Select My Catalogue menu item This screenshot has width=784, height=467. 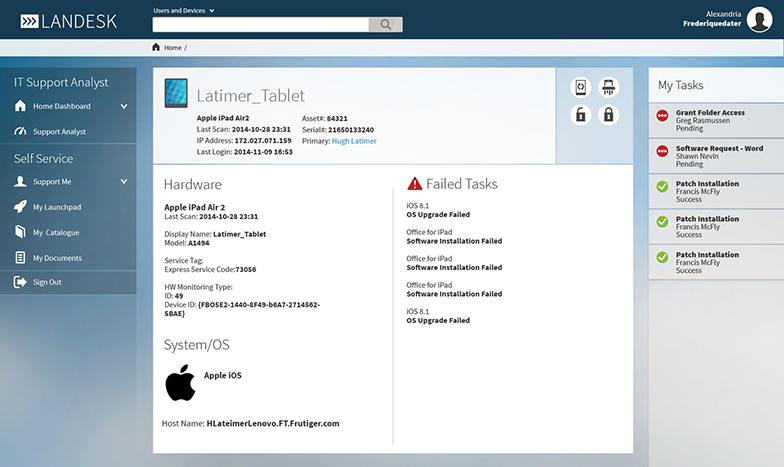tap(56, 233)
